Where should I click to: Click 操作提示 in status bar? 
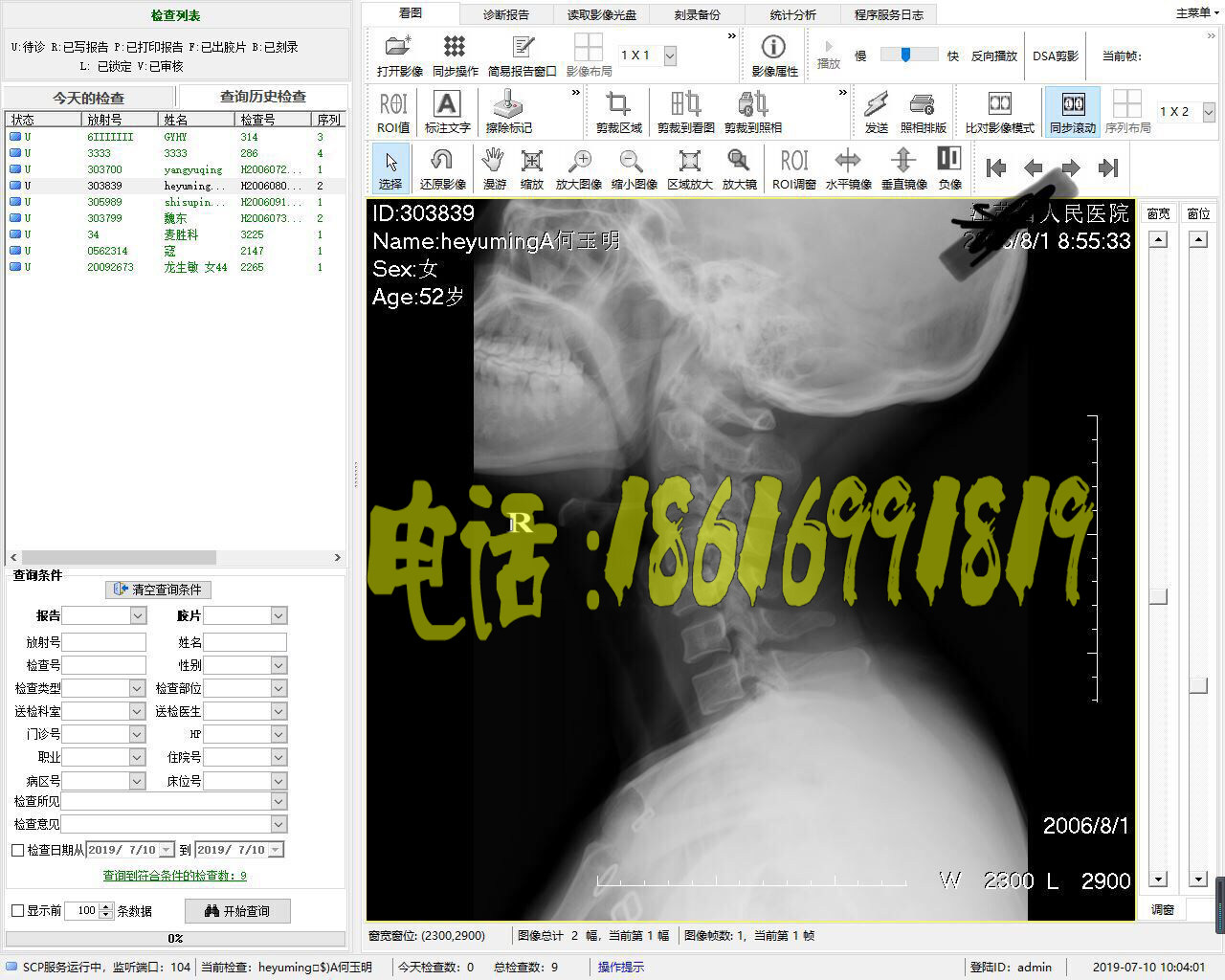click(621, 967)
